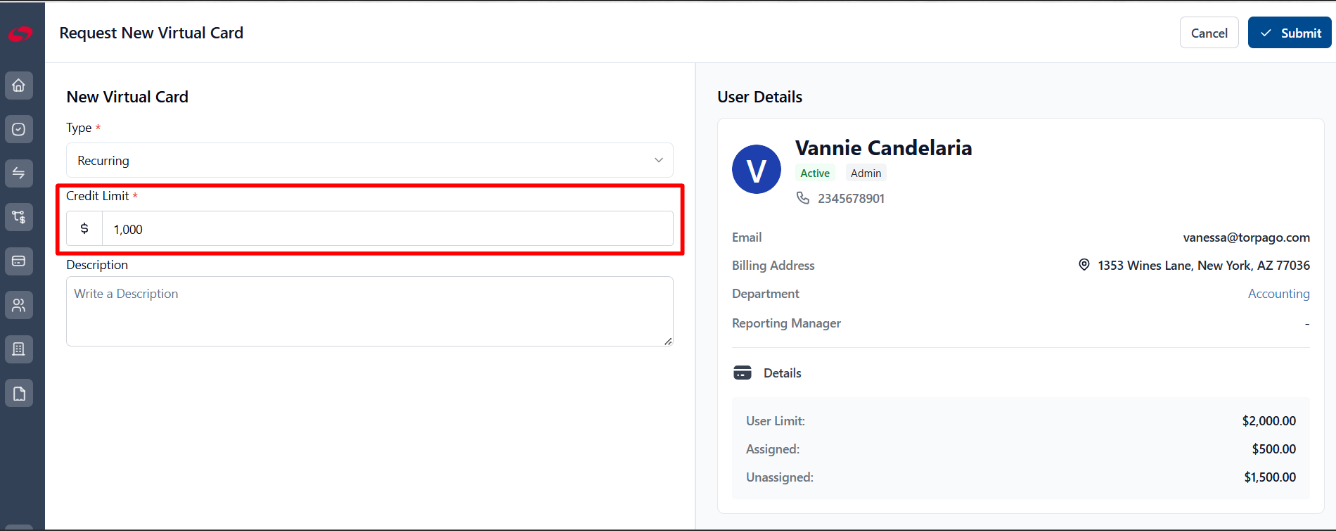Open the dollar workflow sidebar icon
Viewport: 1336px width, 531px height.
pos(18,217)
